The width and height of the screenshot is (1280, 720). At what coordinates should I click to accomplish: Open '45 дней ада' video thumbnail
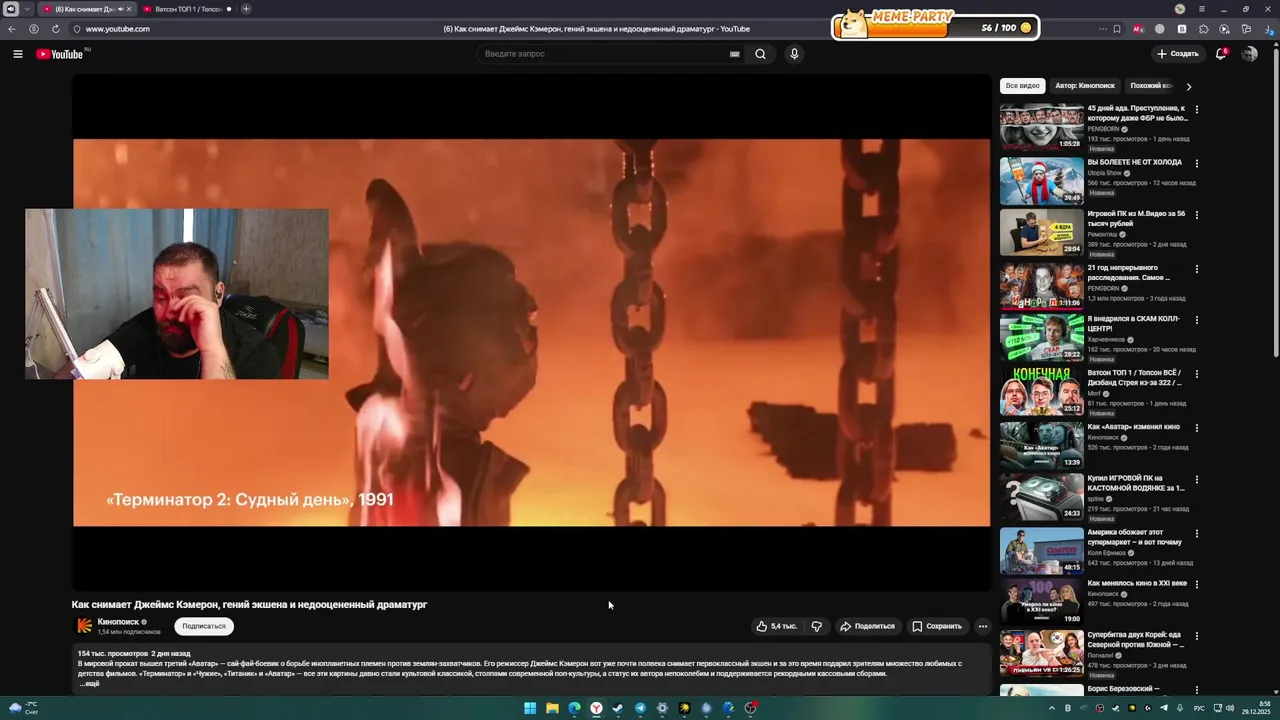click(1042, 127)
